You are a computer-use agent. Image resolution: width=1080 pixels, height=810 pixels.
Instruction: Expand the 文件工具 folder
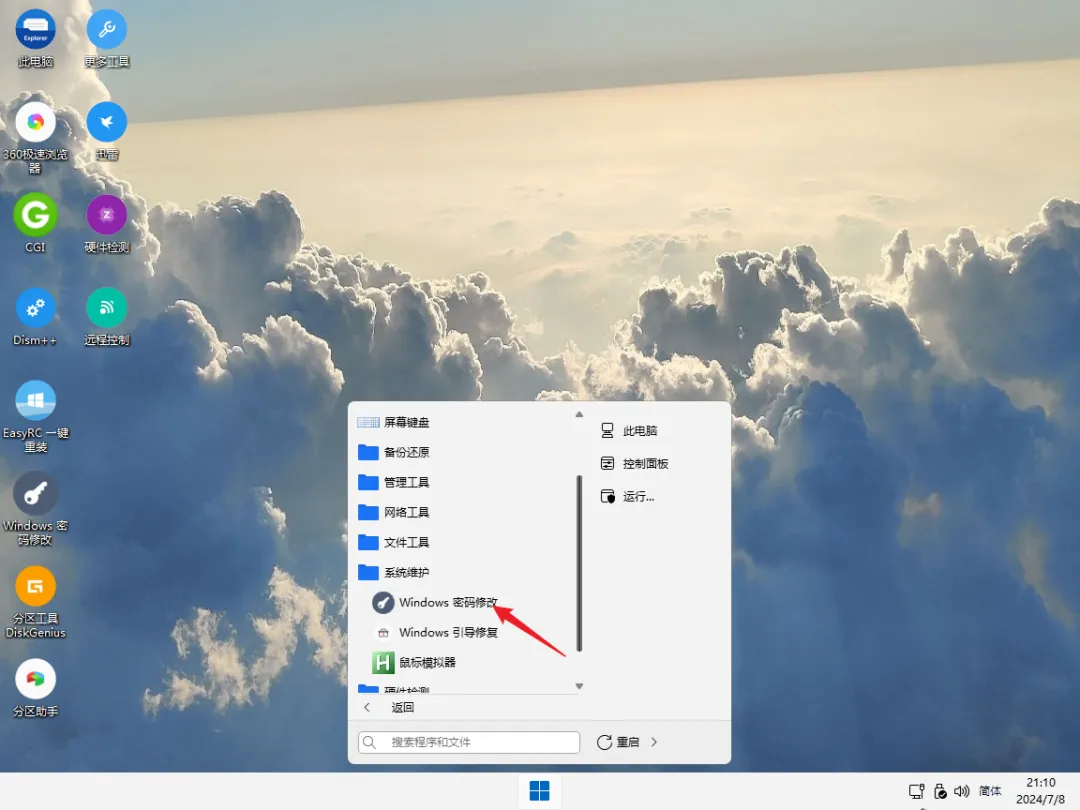pyautogui.click(x=465, y=542)
